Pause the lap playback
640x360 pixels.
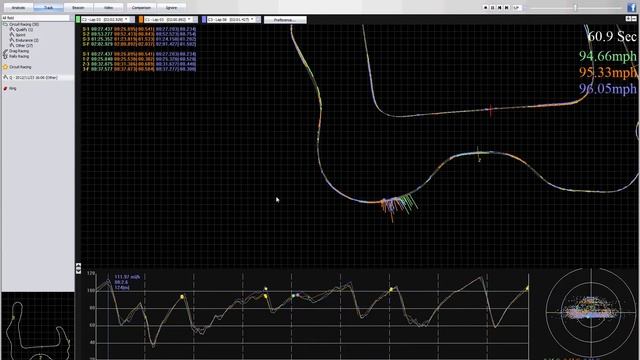493,7
